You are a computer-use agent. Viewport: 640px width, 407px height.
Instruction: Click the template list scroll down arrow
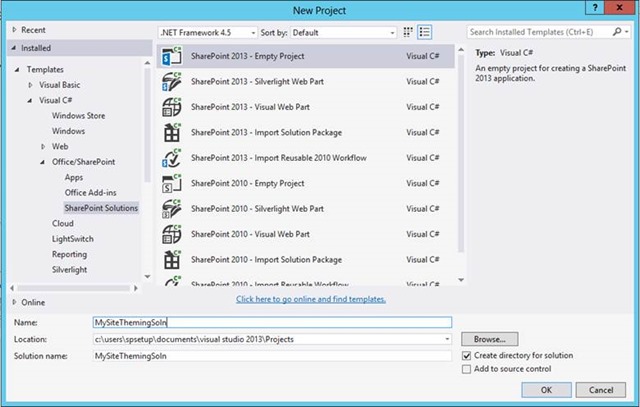click(x=461, y=280)
